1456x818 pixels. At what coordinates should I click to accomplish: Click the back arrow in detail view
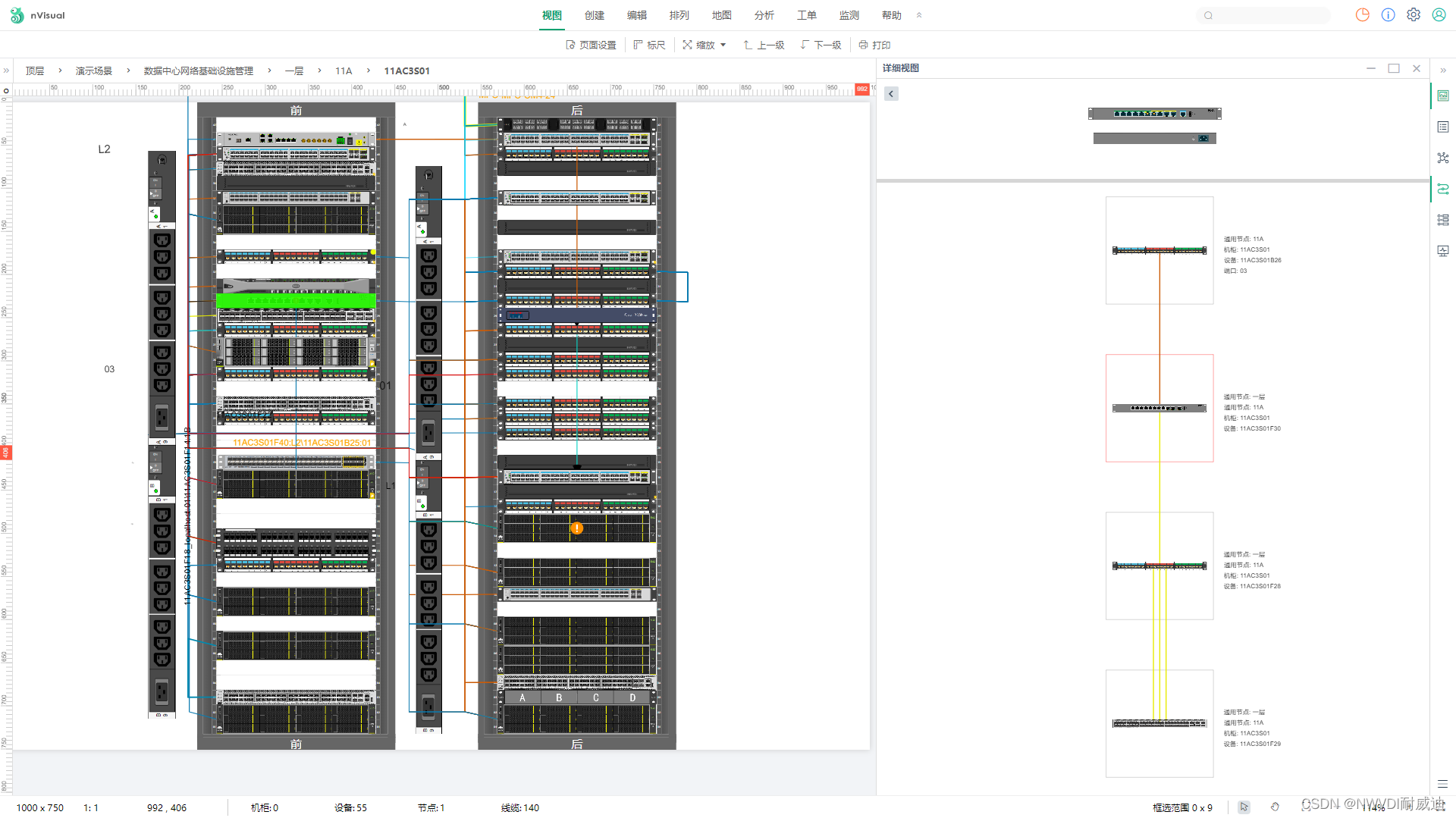891,94
